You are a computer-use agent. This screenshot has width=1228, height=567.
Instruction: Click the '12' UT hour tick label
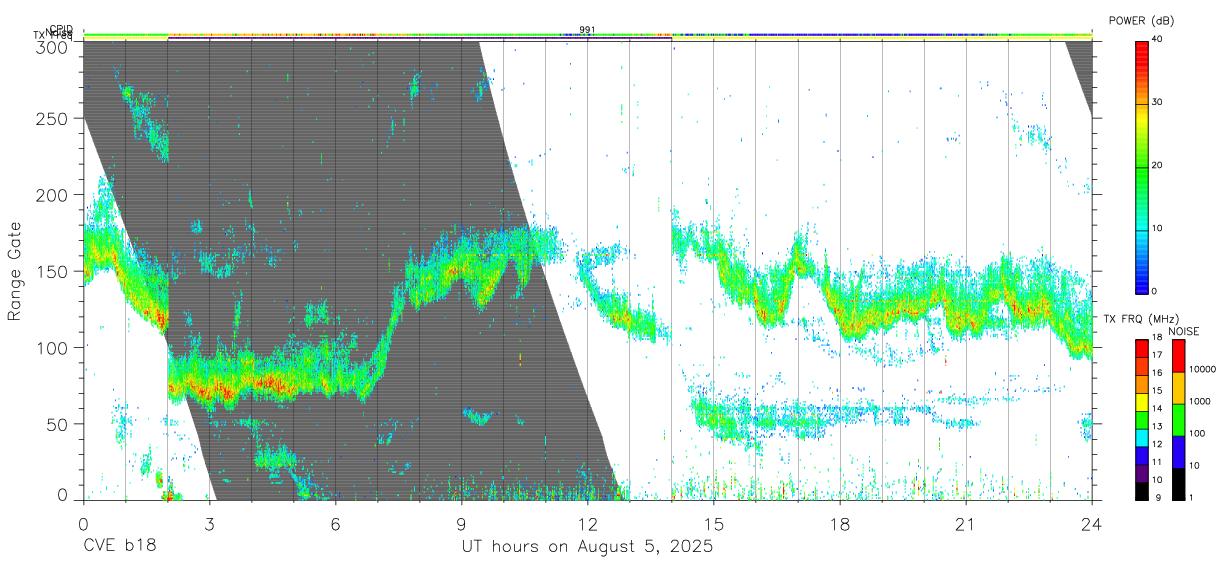[587, 523]
